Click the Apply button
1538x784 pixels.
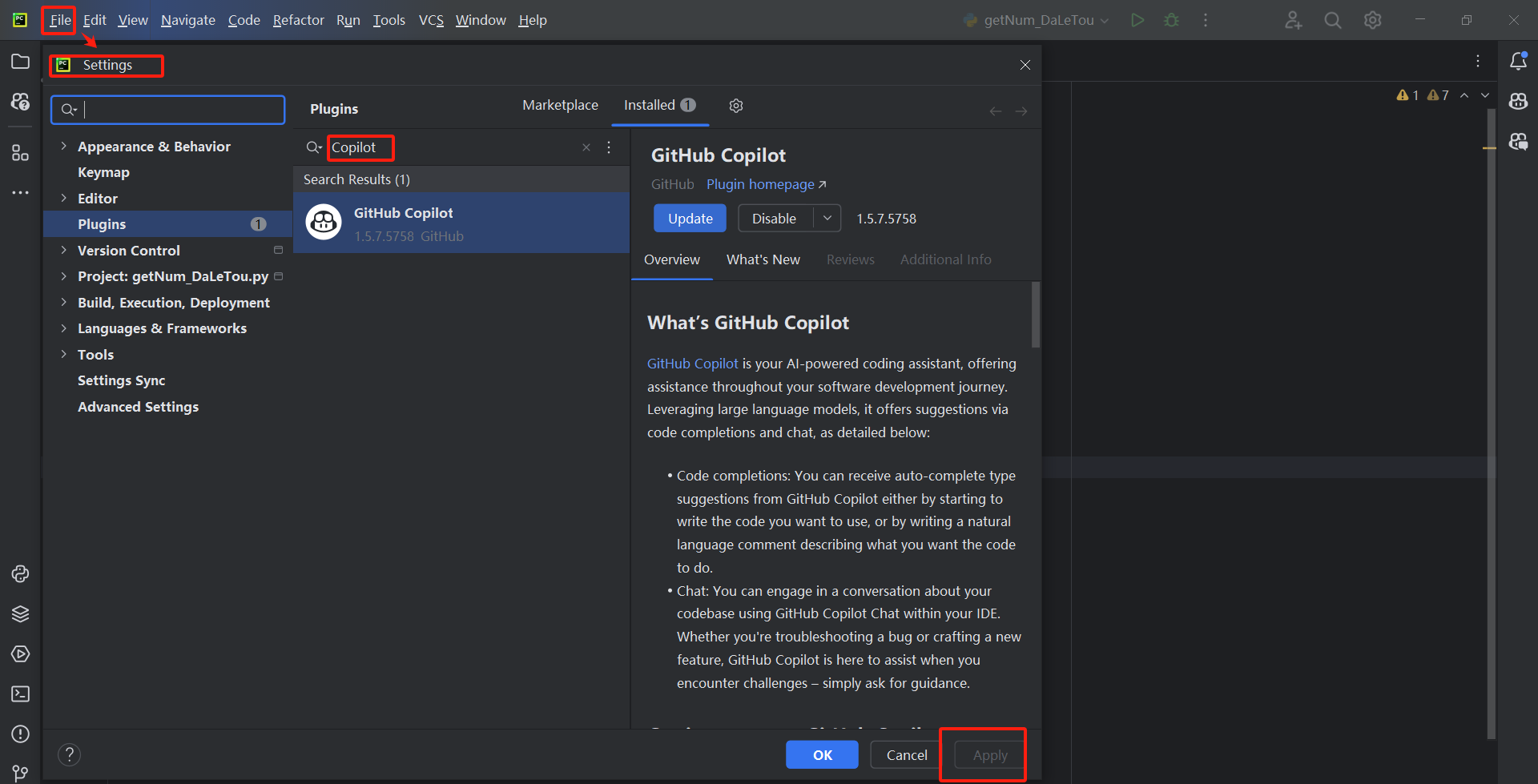[990, 755]
